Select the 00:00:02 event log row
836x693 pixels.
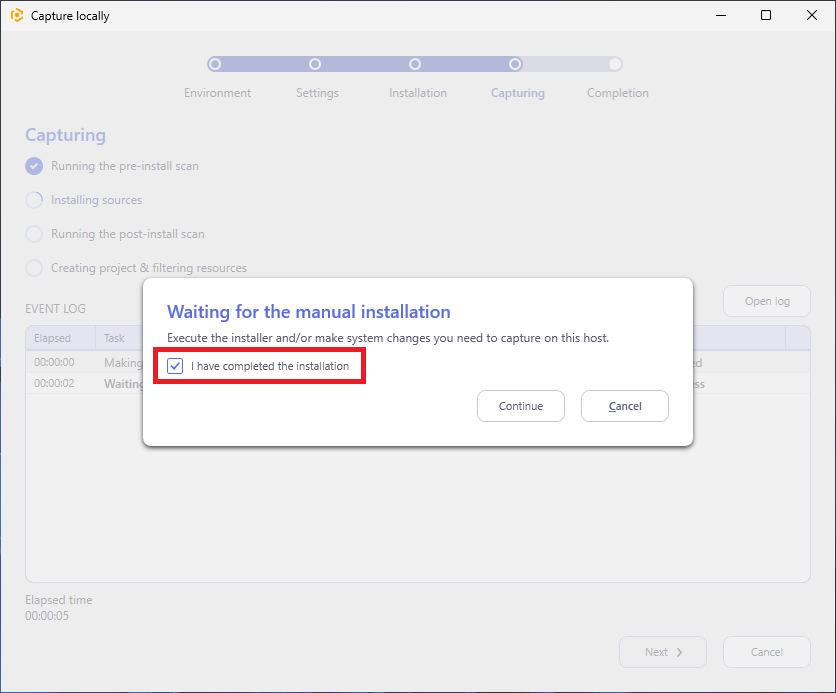coord(417,383)
